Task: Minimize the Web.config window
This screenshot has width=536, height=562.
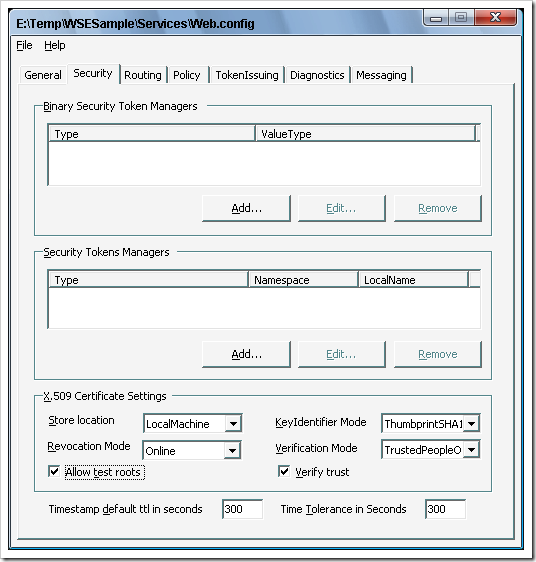Action: [436, 18]
